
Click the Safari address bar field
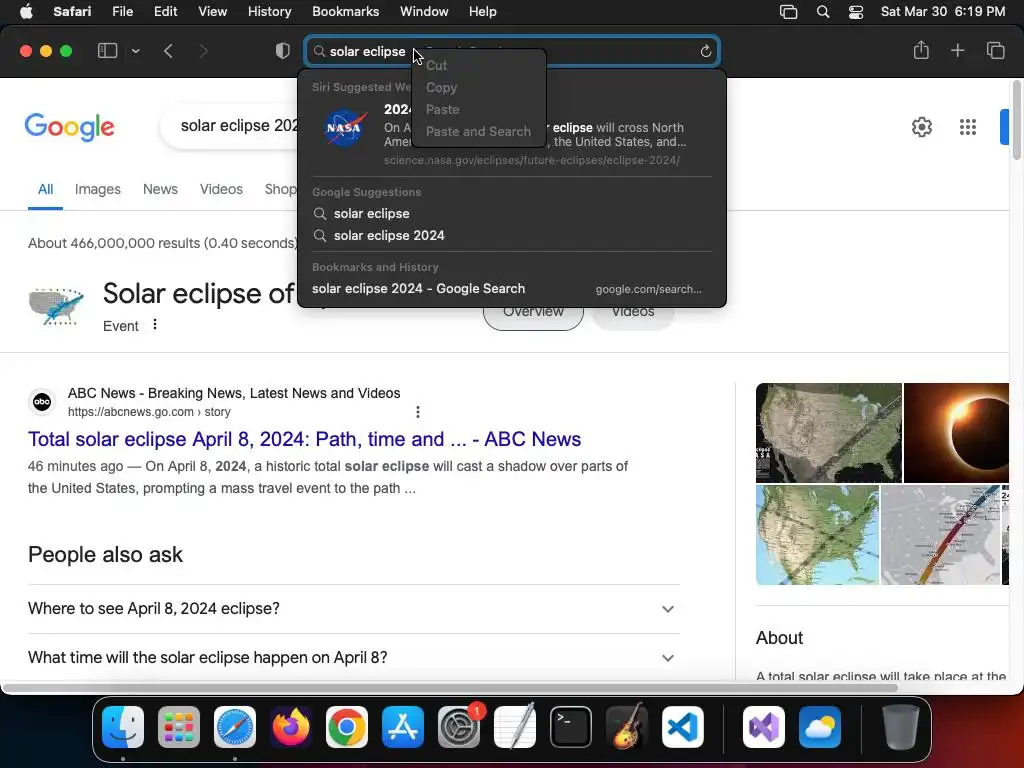[x=512, y=51]
